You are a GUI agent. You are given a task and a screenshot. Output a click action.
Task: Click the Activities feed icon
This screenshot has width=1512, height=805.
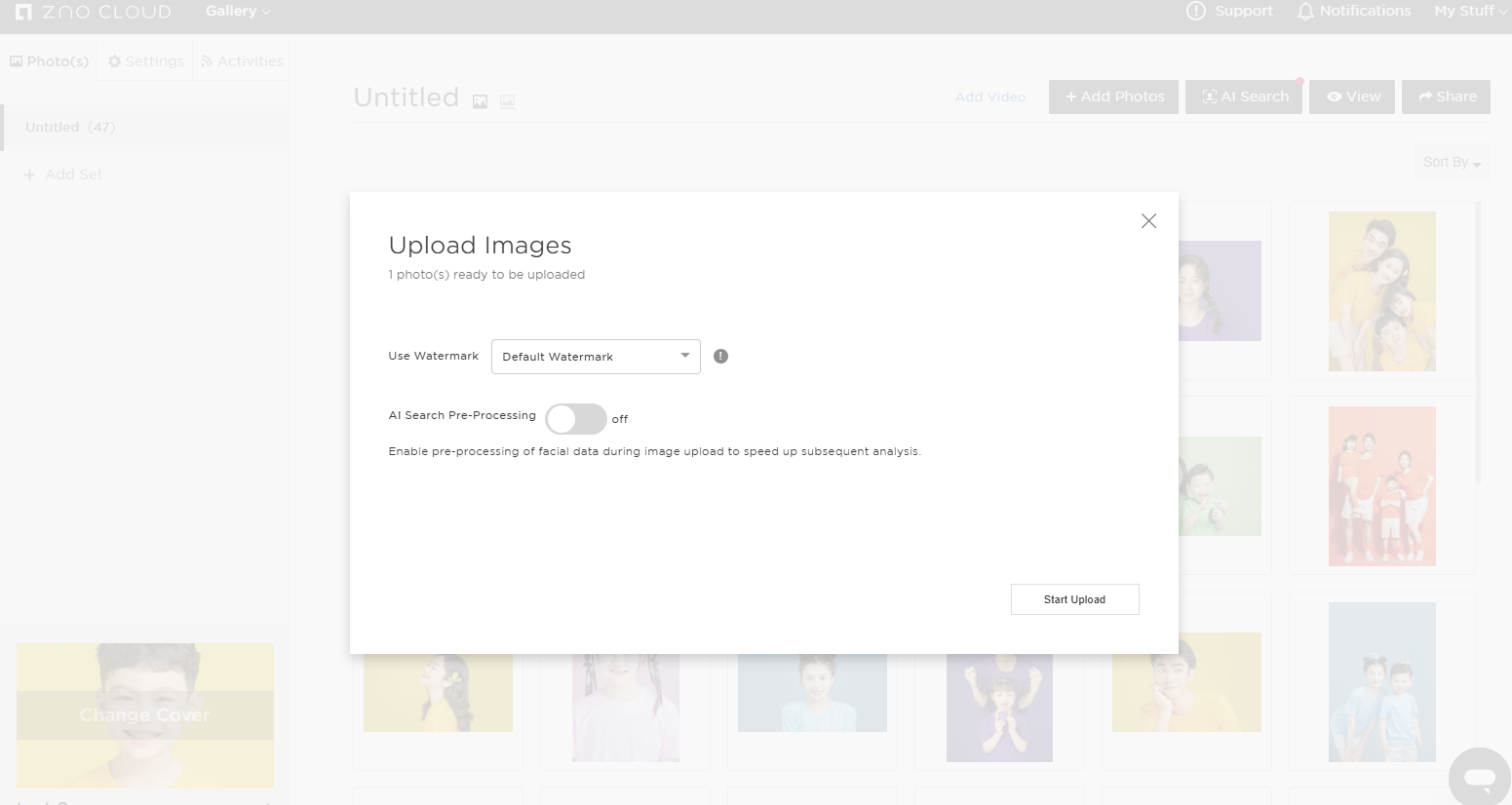pos(207,61)
